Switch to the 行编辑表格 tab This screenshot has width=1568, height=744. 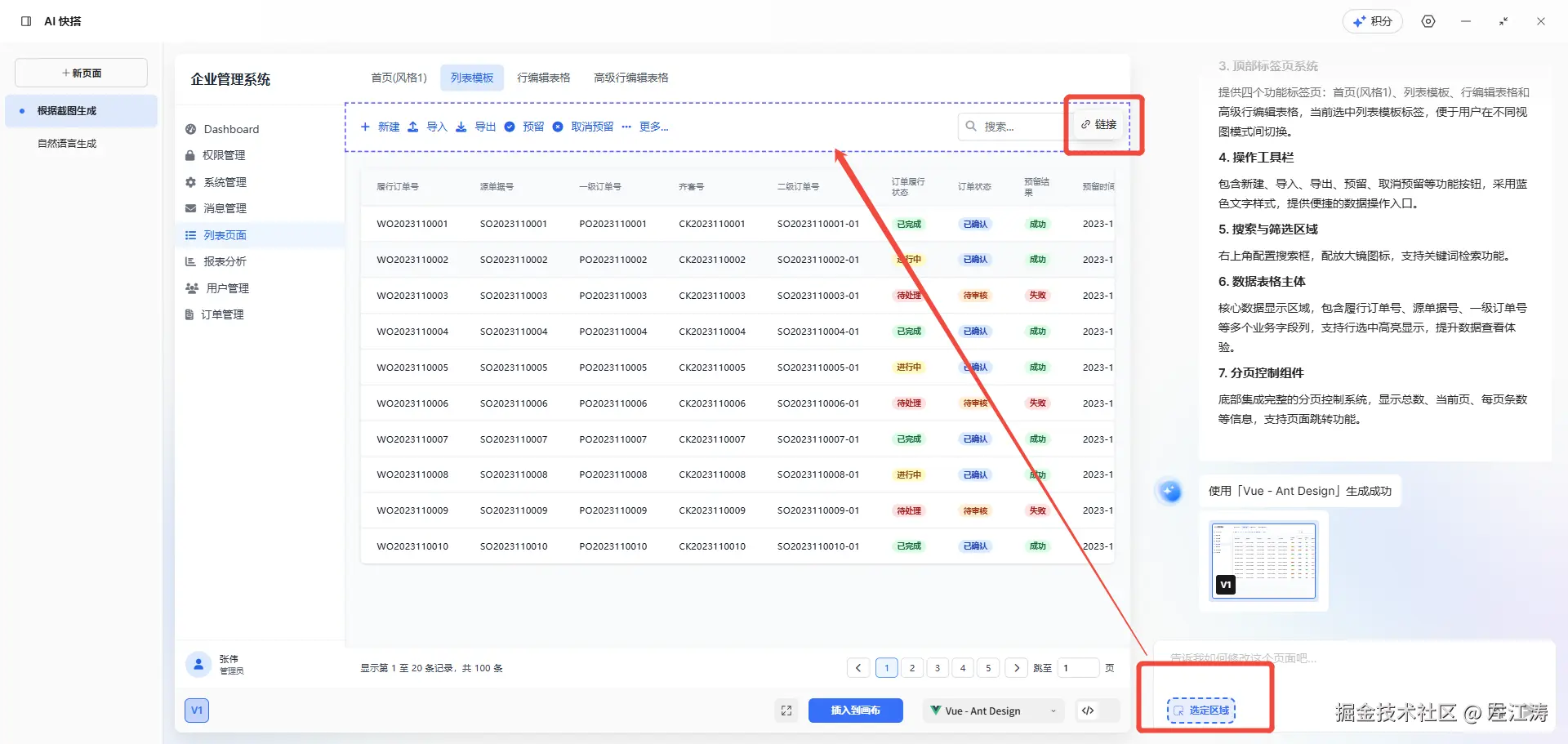coord(544,78)
